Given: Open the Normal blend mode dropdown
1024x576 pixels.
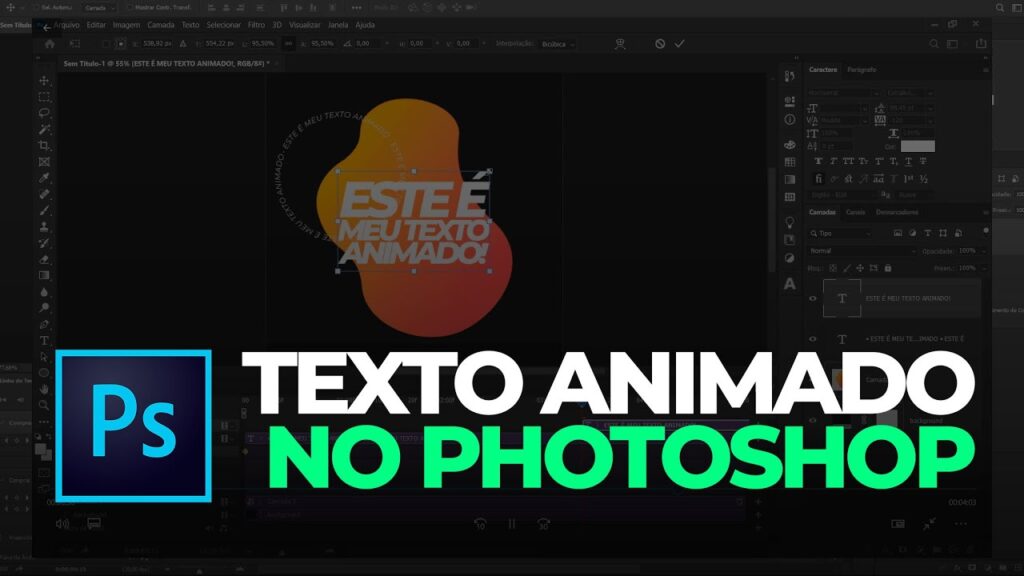Looking at the screenshot, I should click(861, 251).
